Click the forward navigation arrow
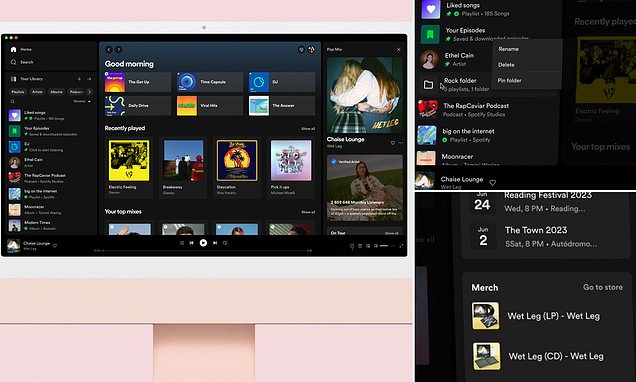This screenshot has height=382, width=636. pyautogui.click(x=118, y=49)
